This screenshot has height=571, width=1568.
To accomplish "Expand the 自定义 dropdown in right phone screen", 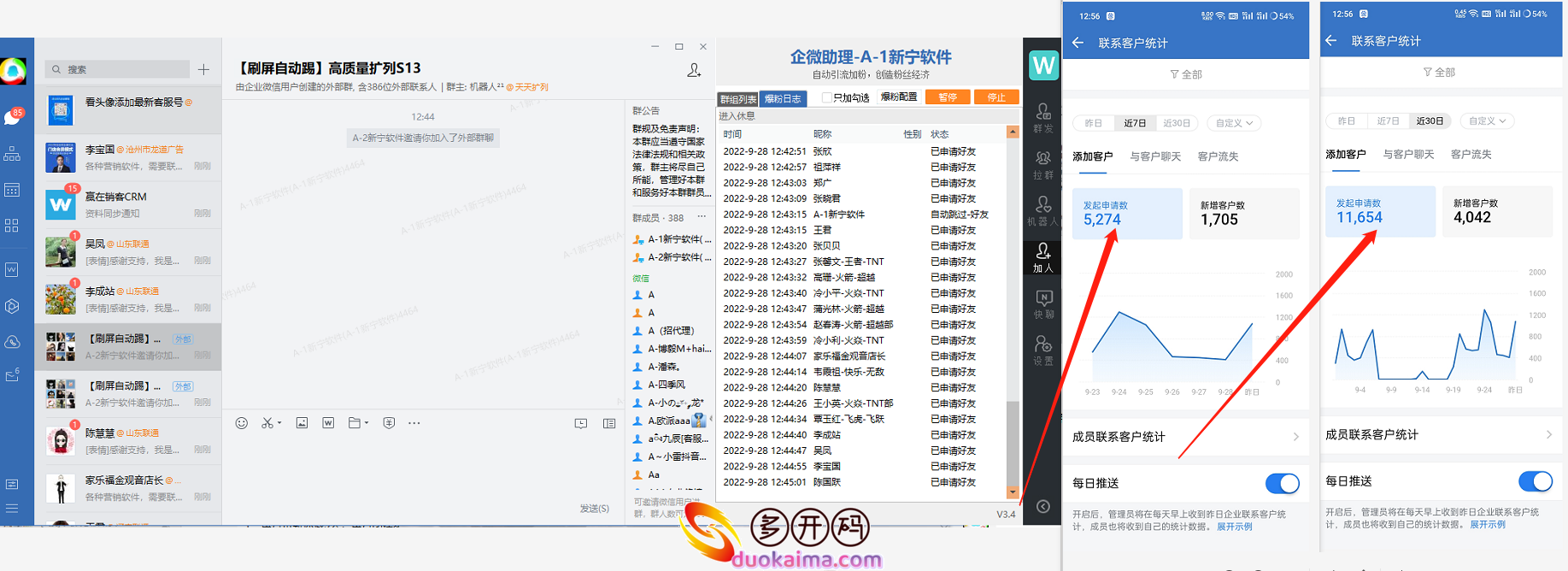I will 1487,121.
